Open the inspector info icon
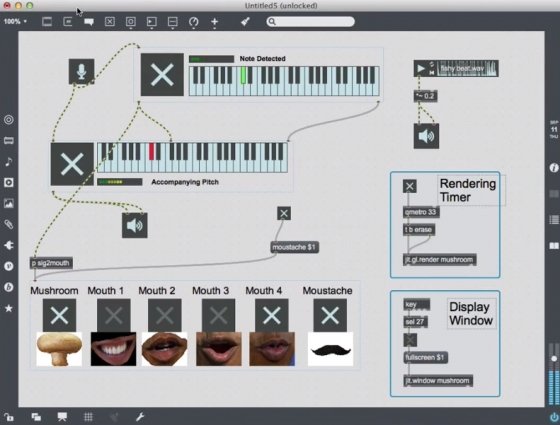The width and height of the screenshot is (560, 425). click(x=554, y=168)
